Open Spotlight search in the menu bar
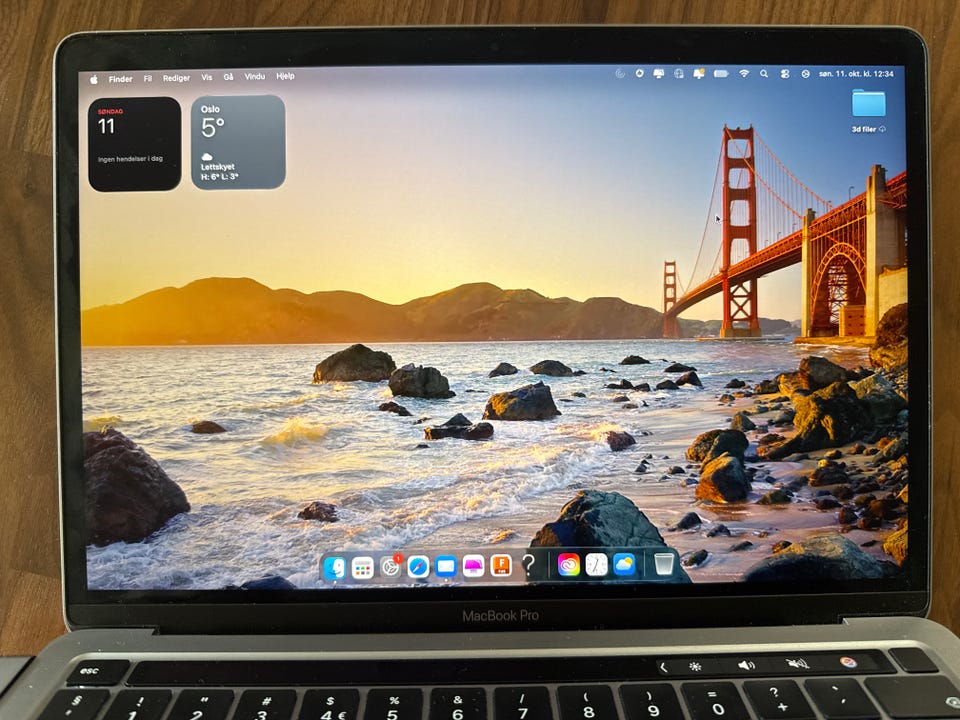 click(x=764, y=73)
